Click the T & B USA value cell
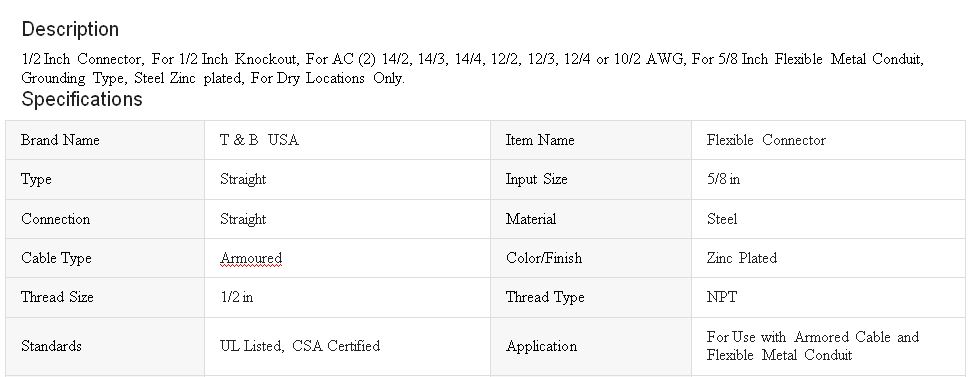 click(347, 140)
